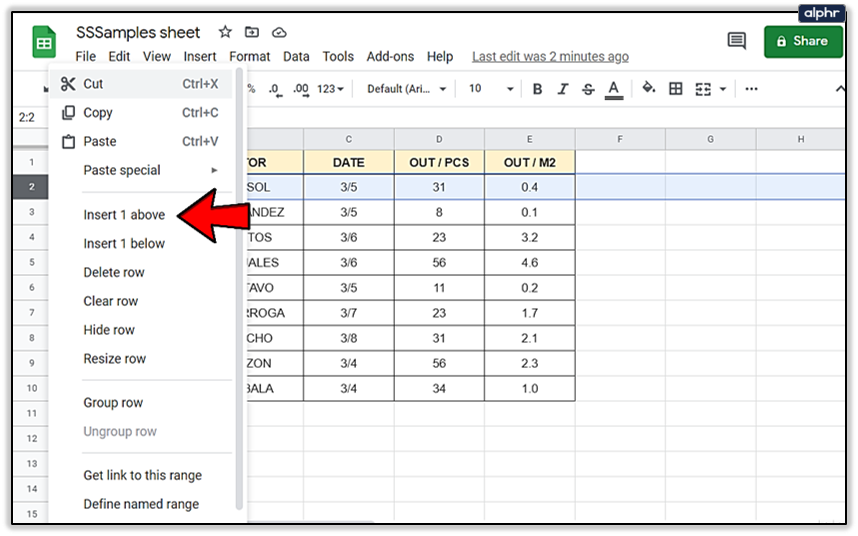Viewport: 858px width, 536px height.
Task: Open the Google Sheets home icon
Action: 44,42
